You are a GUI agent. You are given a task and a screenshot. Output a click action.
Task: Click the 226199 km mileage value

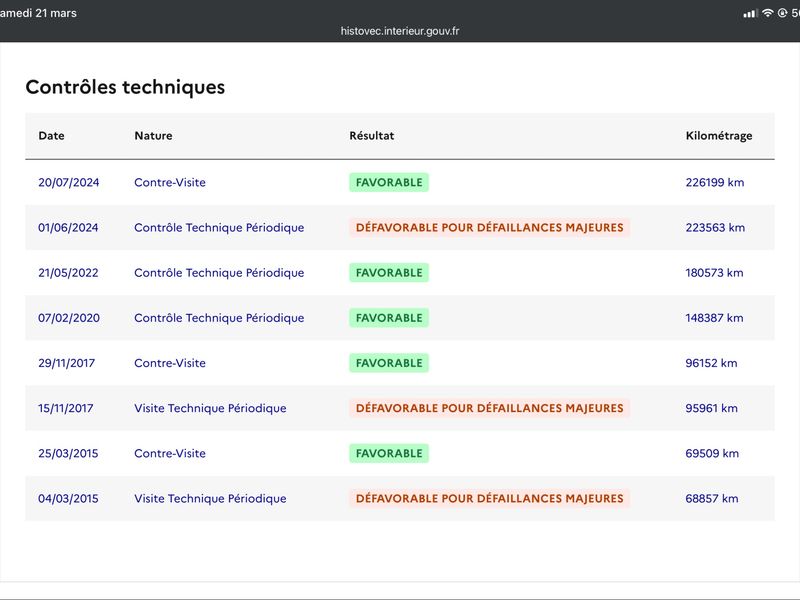pyautogui.click(x=714, y=183)
